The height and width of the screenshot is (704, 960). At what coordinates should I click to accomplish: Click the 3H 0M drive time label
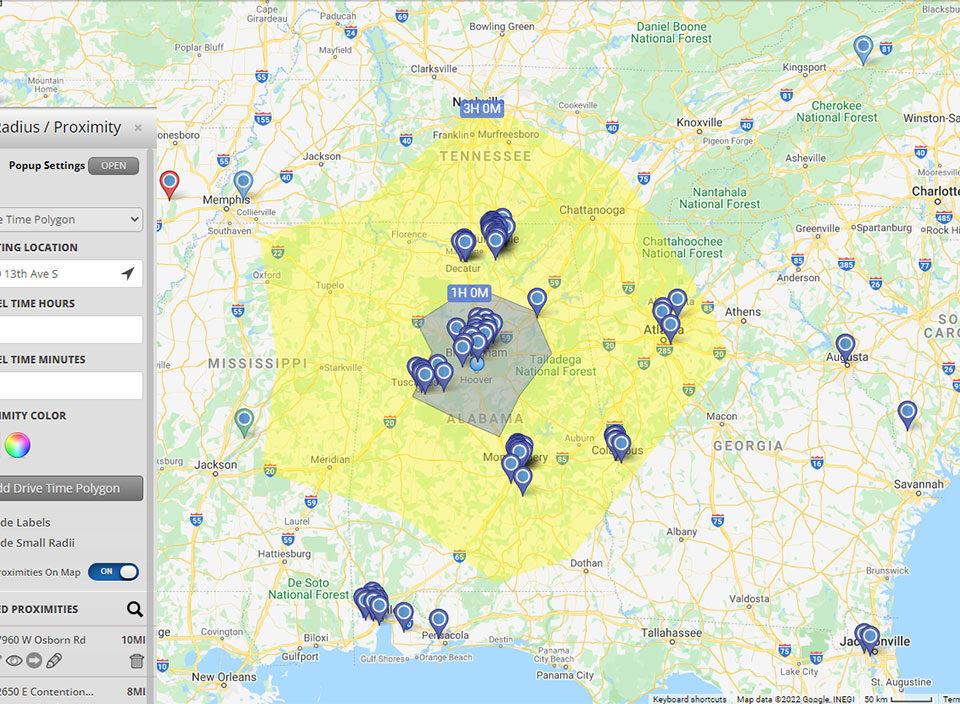tap(479, 107)
